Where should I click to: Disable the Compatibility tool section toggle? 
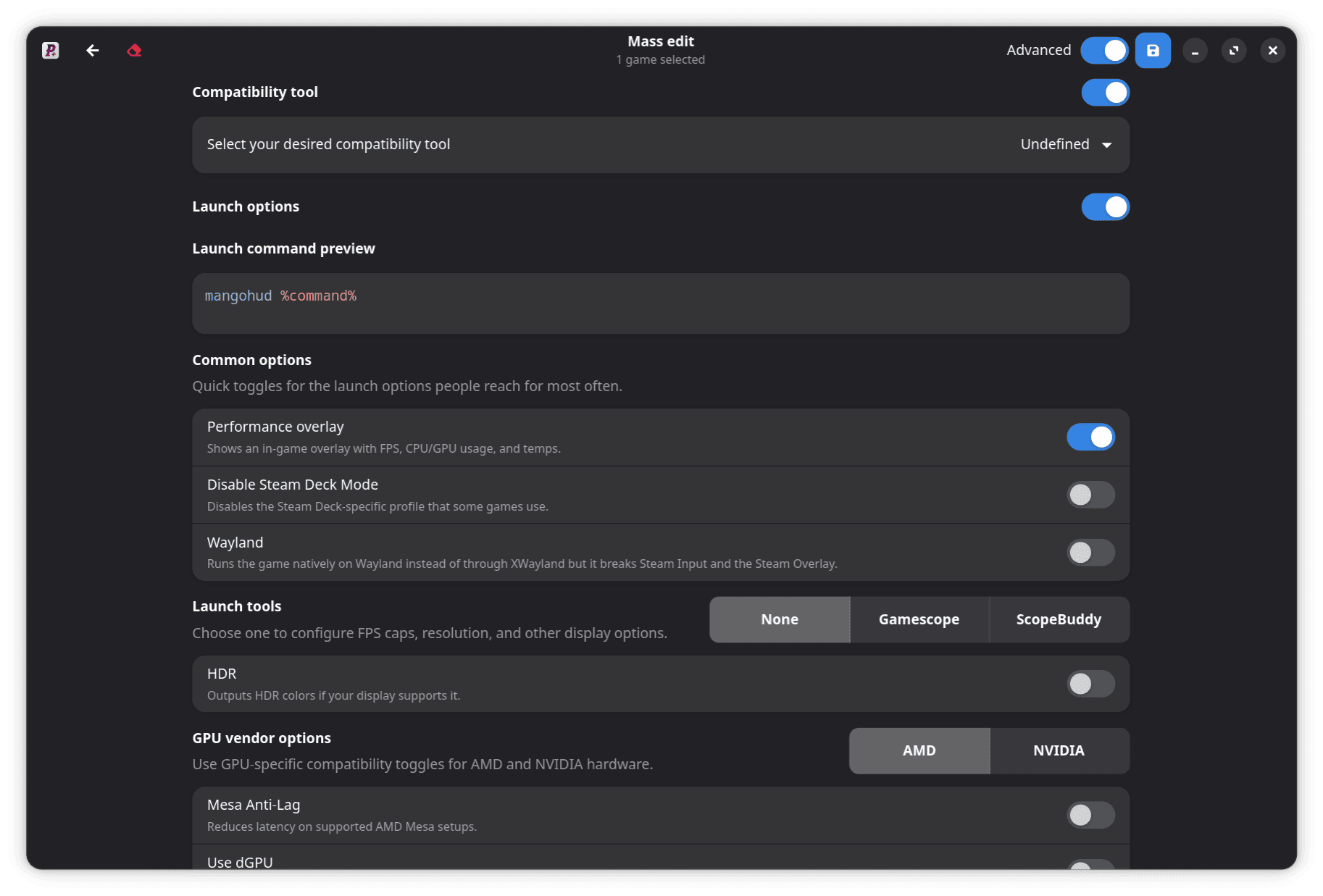point(1106,92)
